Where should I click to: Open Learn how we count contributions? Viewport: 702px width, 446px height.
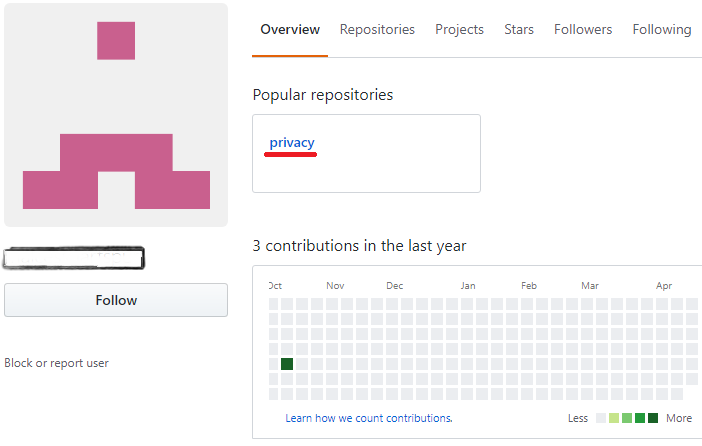(369, 418)
